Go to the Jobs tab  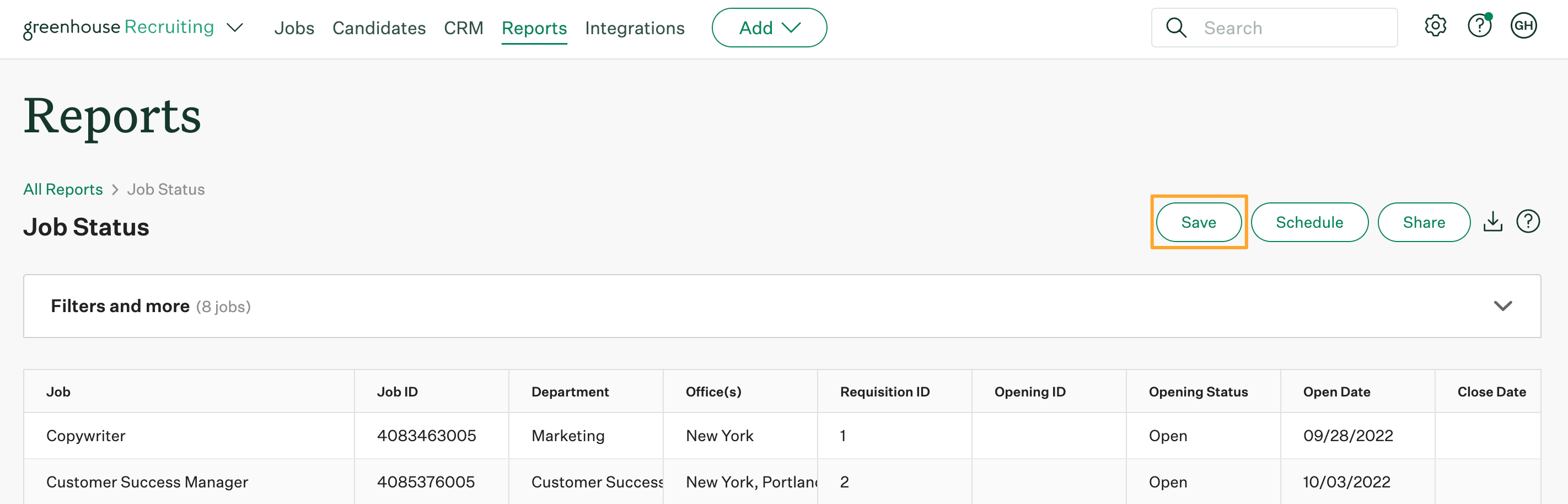[x=294, y=28]
